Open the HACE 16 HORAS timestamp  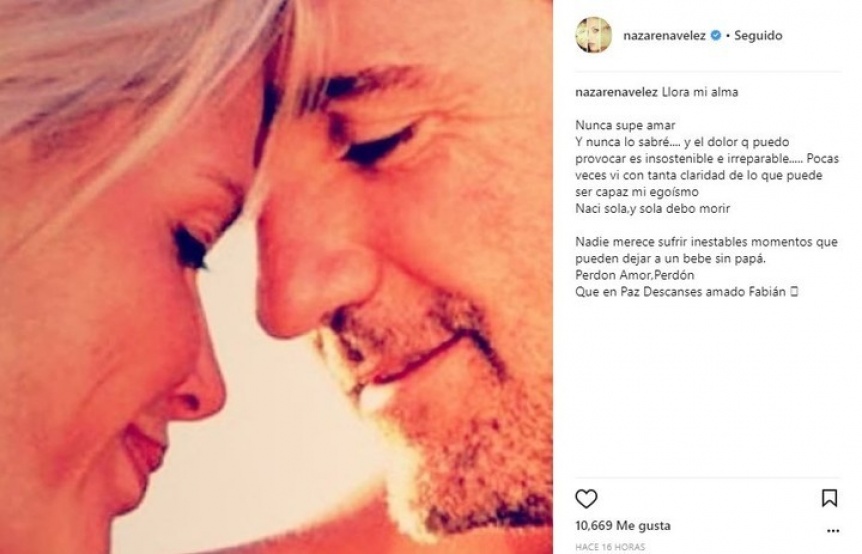610,547
